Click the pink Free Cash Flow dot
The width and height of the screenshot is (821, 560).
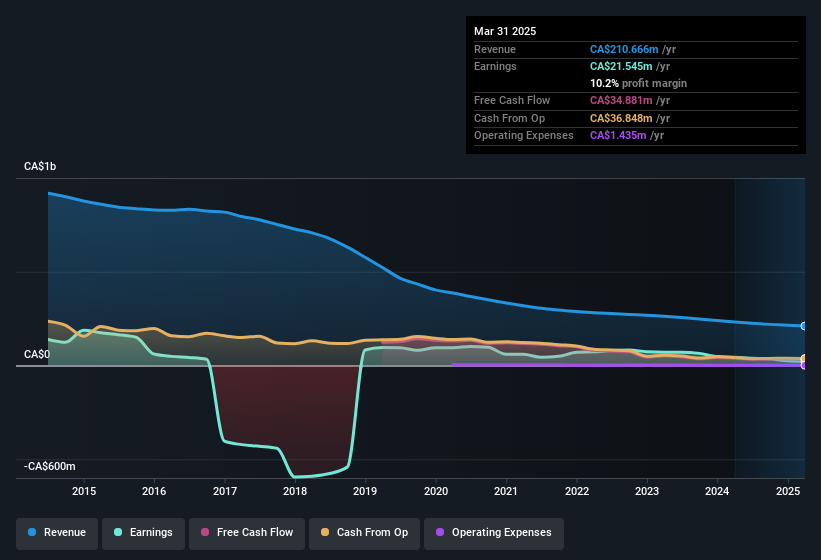(x=205, y=532)
